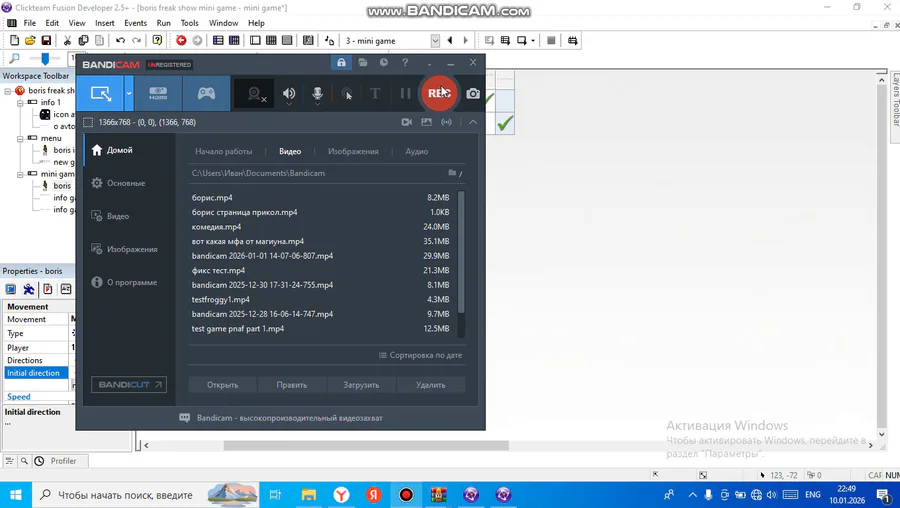Select Initial direction property row
Screen dimensions: 900x508
36,373
